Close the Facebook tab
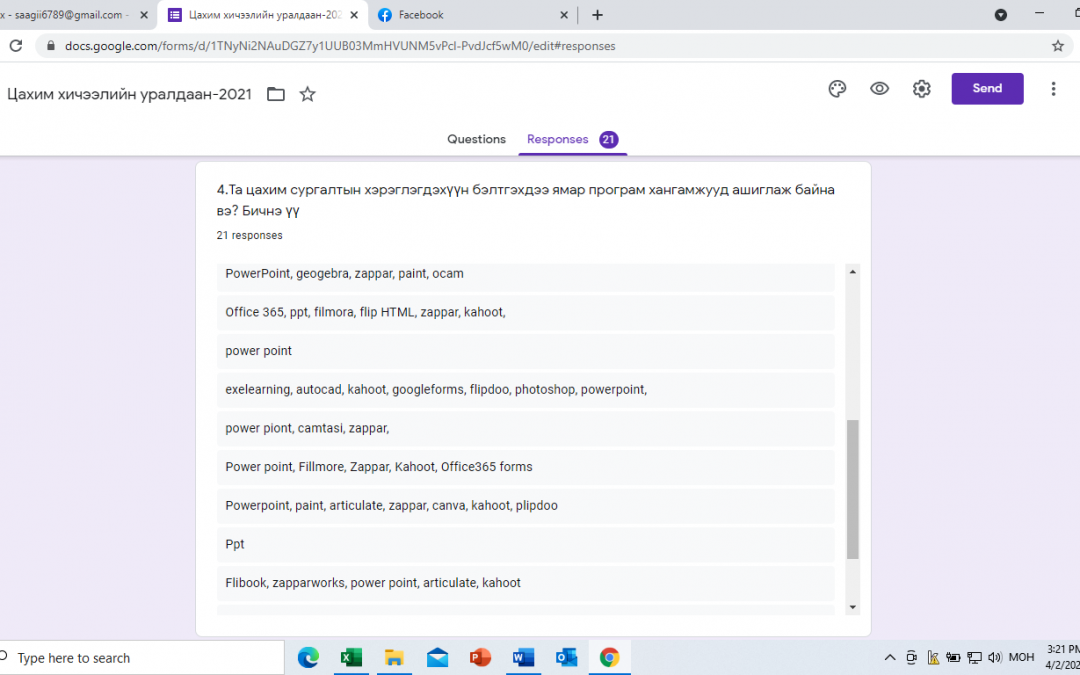The image size is (1080, 675). coord(563,15)
